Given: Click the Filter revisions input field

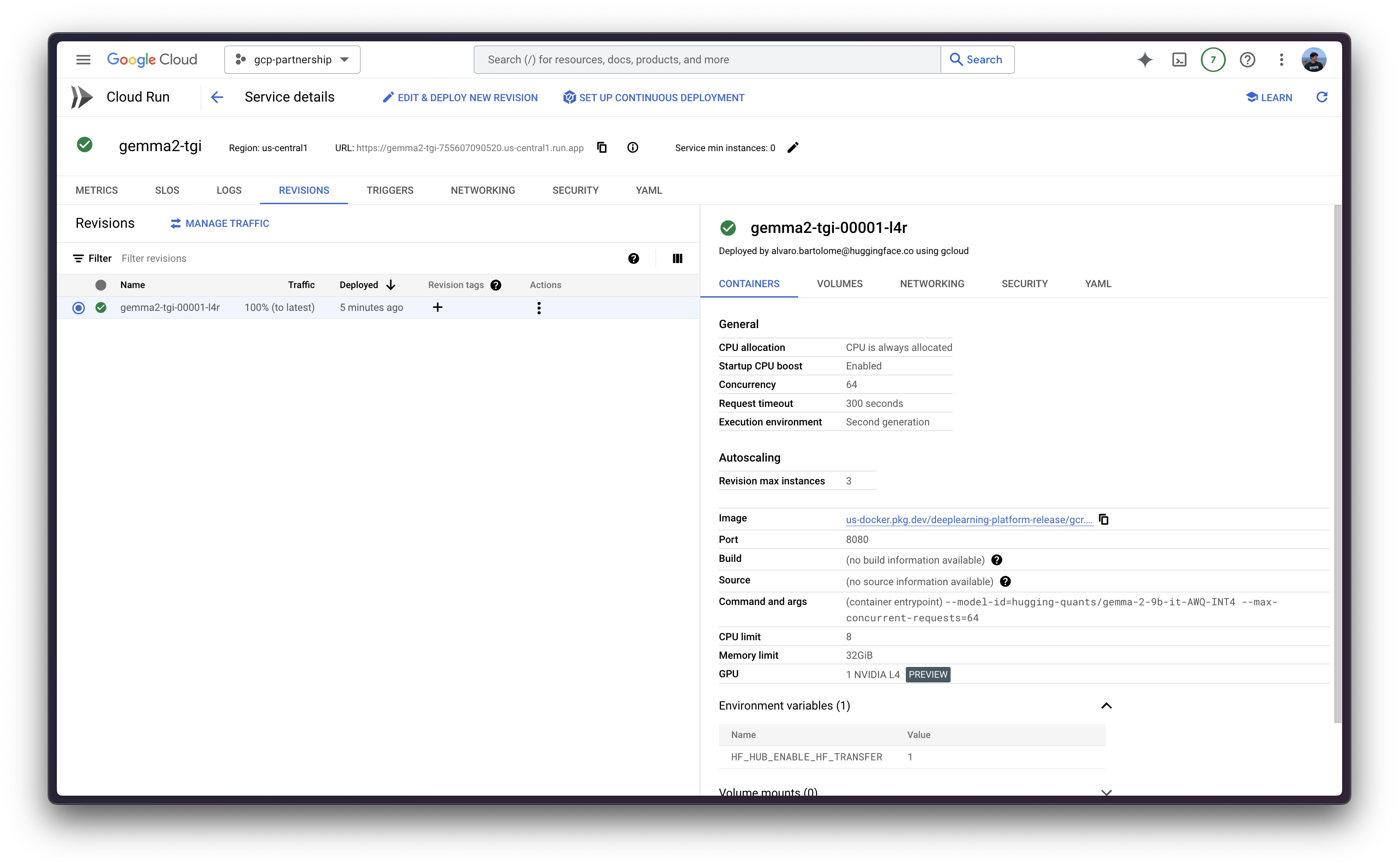Looking at the screenshot, I should click(x=367, y=258).
